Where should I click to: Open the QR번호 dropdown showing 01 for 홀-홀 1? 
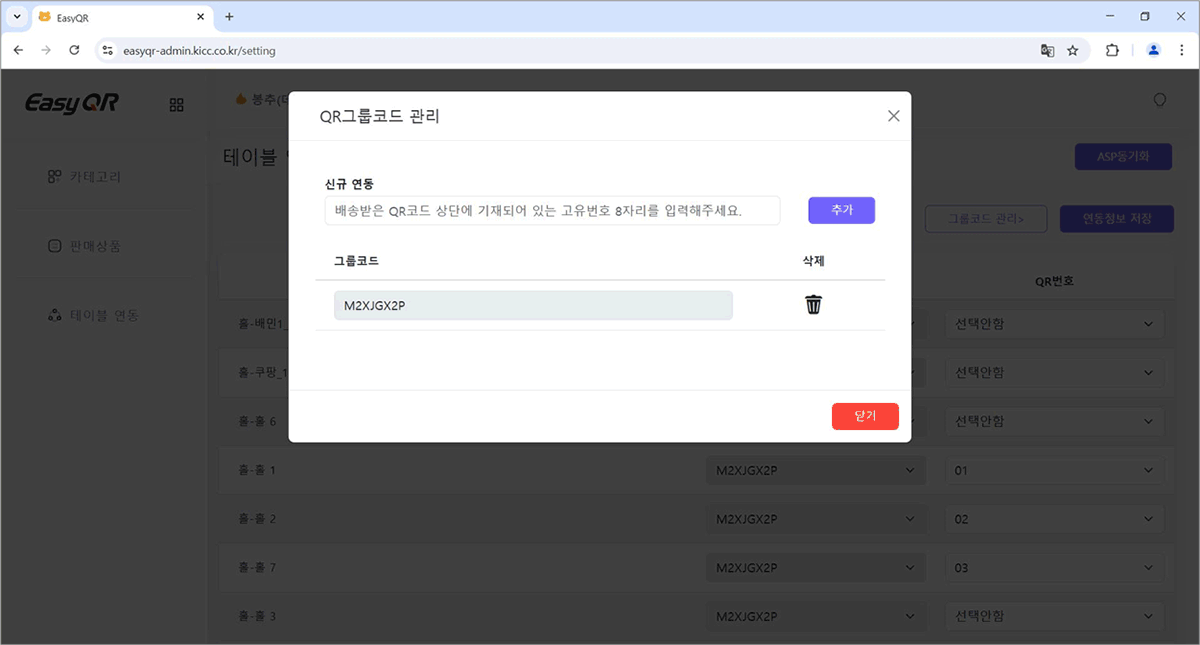pyautogui.click(x=1054, y=469)
